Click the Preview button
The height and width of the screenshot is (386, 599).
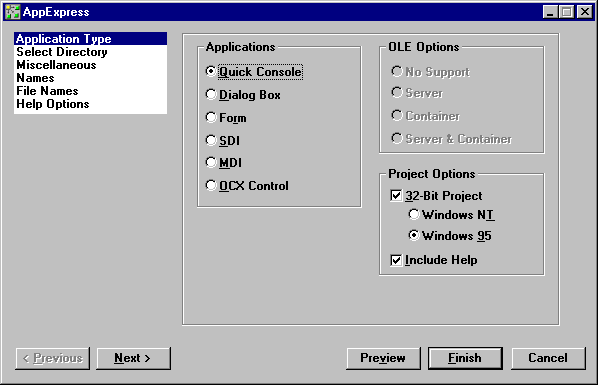(x=383, y=358)
